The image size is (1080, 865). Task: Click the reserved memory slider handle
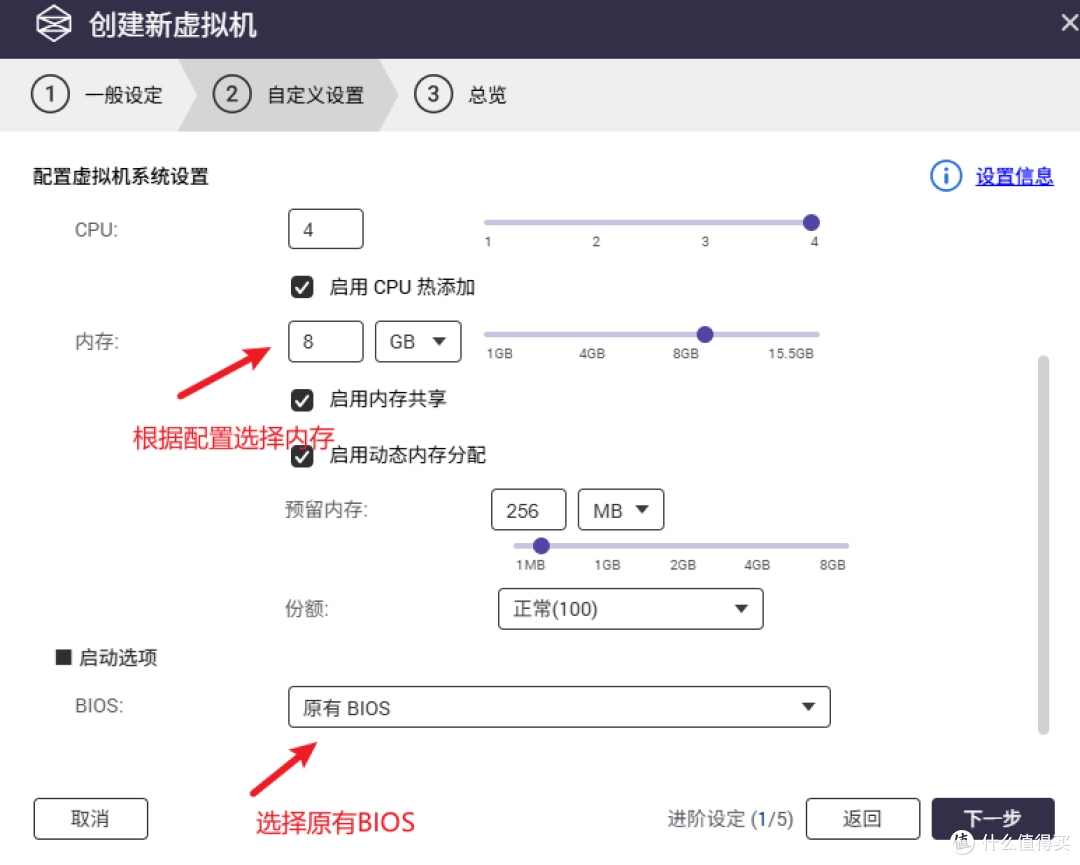click(x=541, y=545)
